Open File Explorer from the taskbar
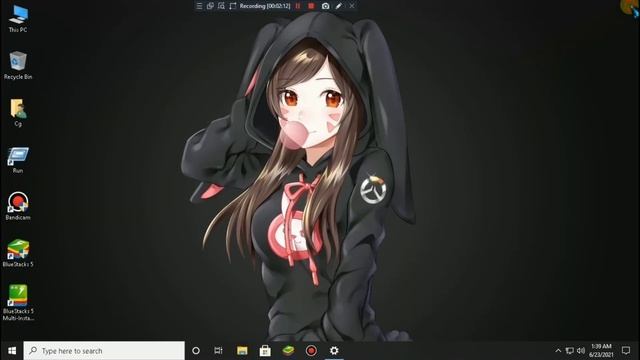640x360 pixels. 242,351
